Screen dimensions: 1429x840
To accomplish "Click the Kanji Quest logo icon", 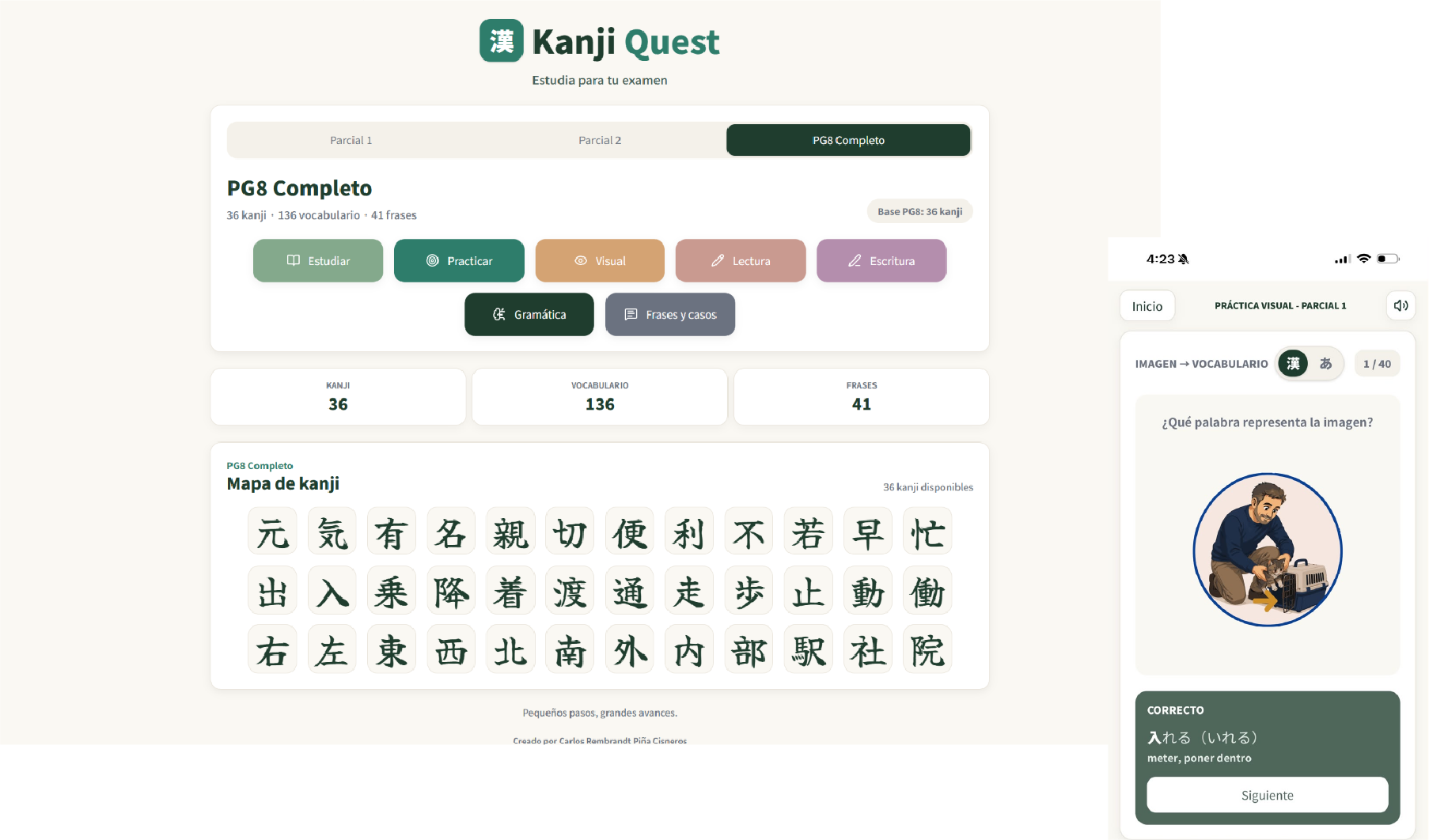I will pos(502,40).
